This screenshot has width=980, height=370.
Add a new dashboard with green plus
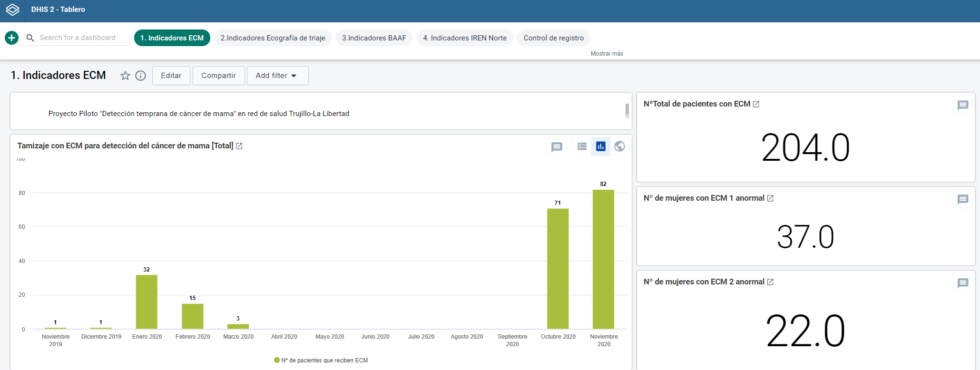coord(12,38)
